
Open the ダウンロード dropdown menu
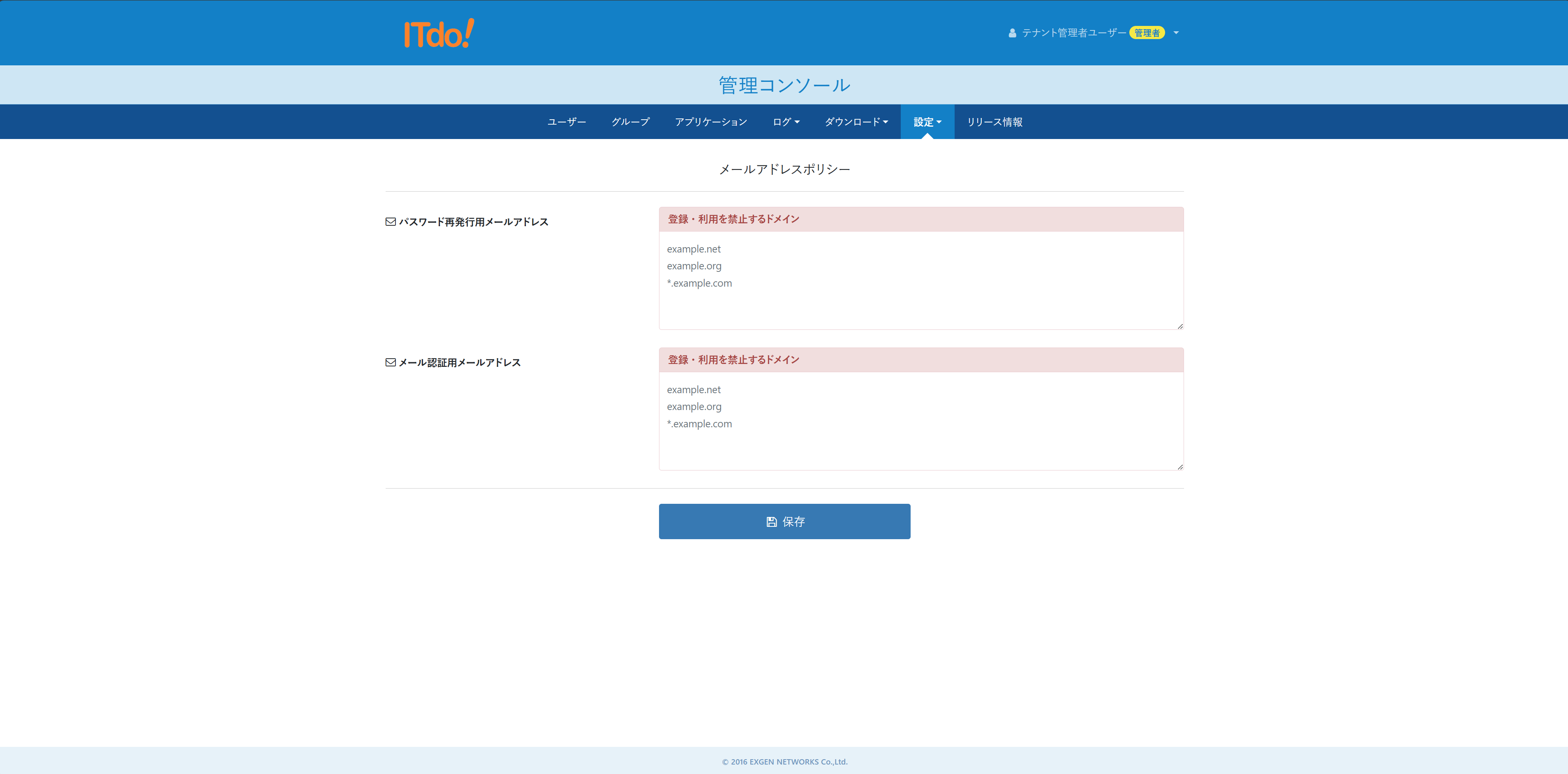point(856,122)
